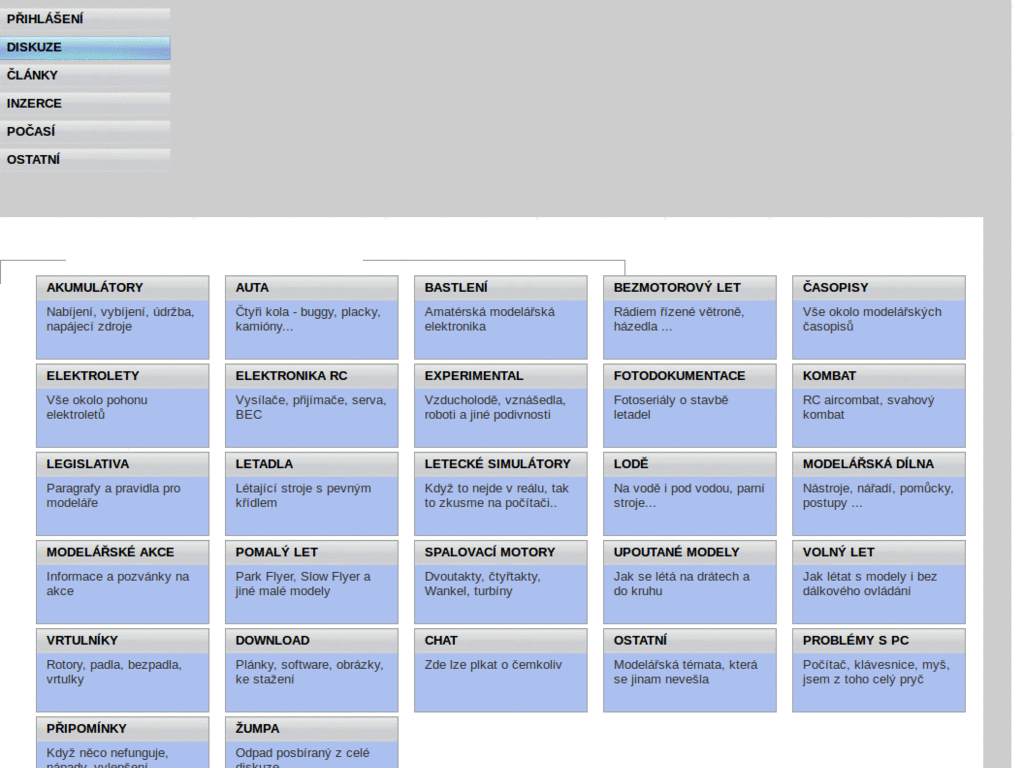The height and width of the screenshot is (768, 1024).
Task: Click 'Čtyři kola - buggy, placky, kamióny...' description
Action: [308, 319]
